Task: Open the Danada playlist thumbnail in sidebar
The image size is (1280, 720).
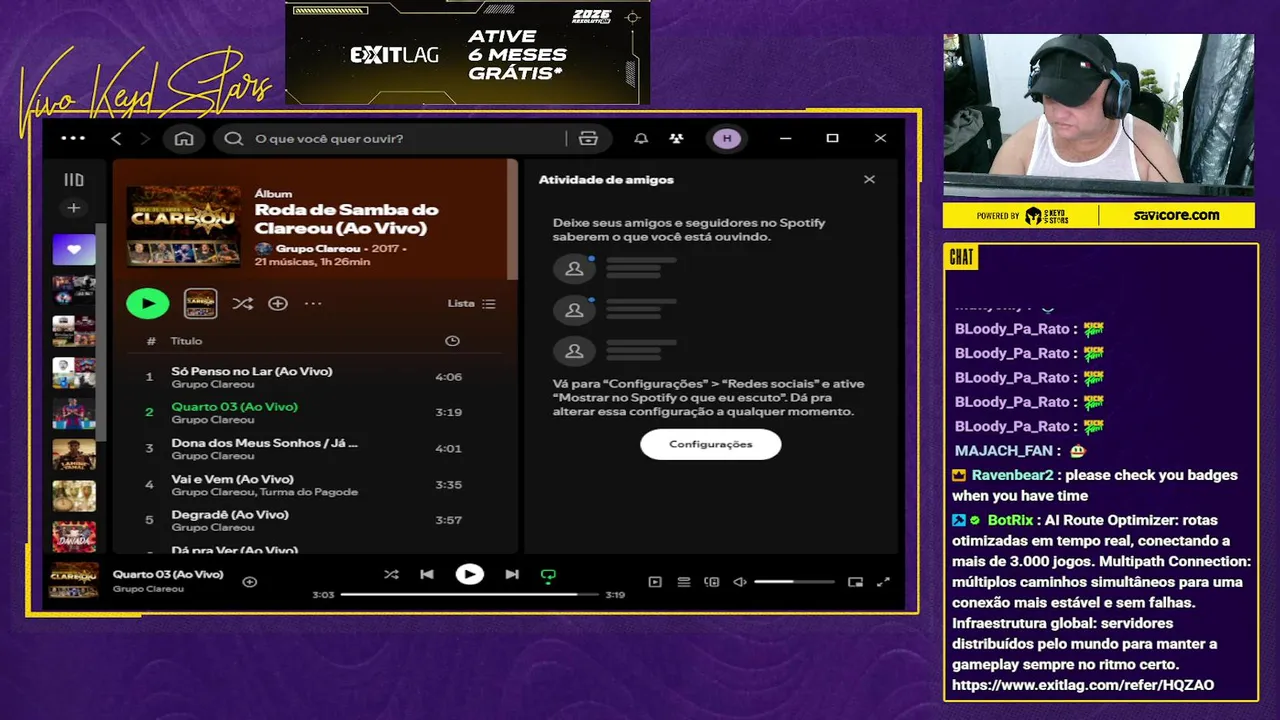Action: [x=74, y=536]
